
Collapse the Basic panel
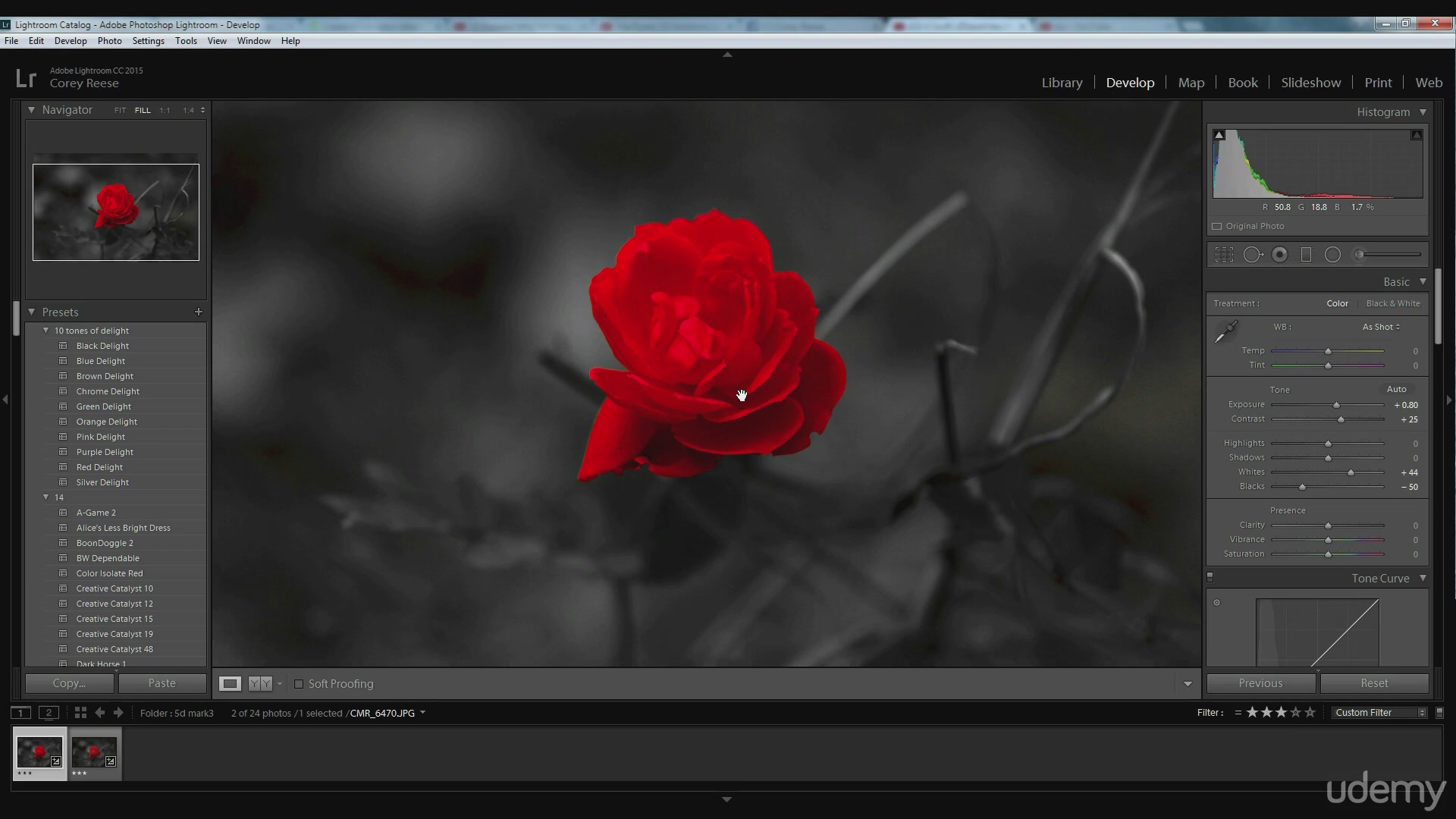point(1423,281)
